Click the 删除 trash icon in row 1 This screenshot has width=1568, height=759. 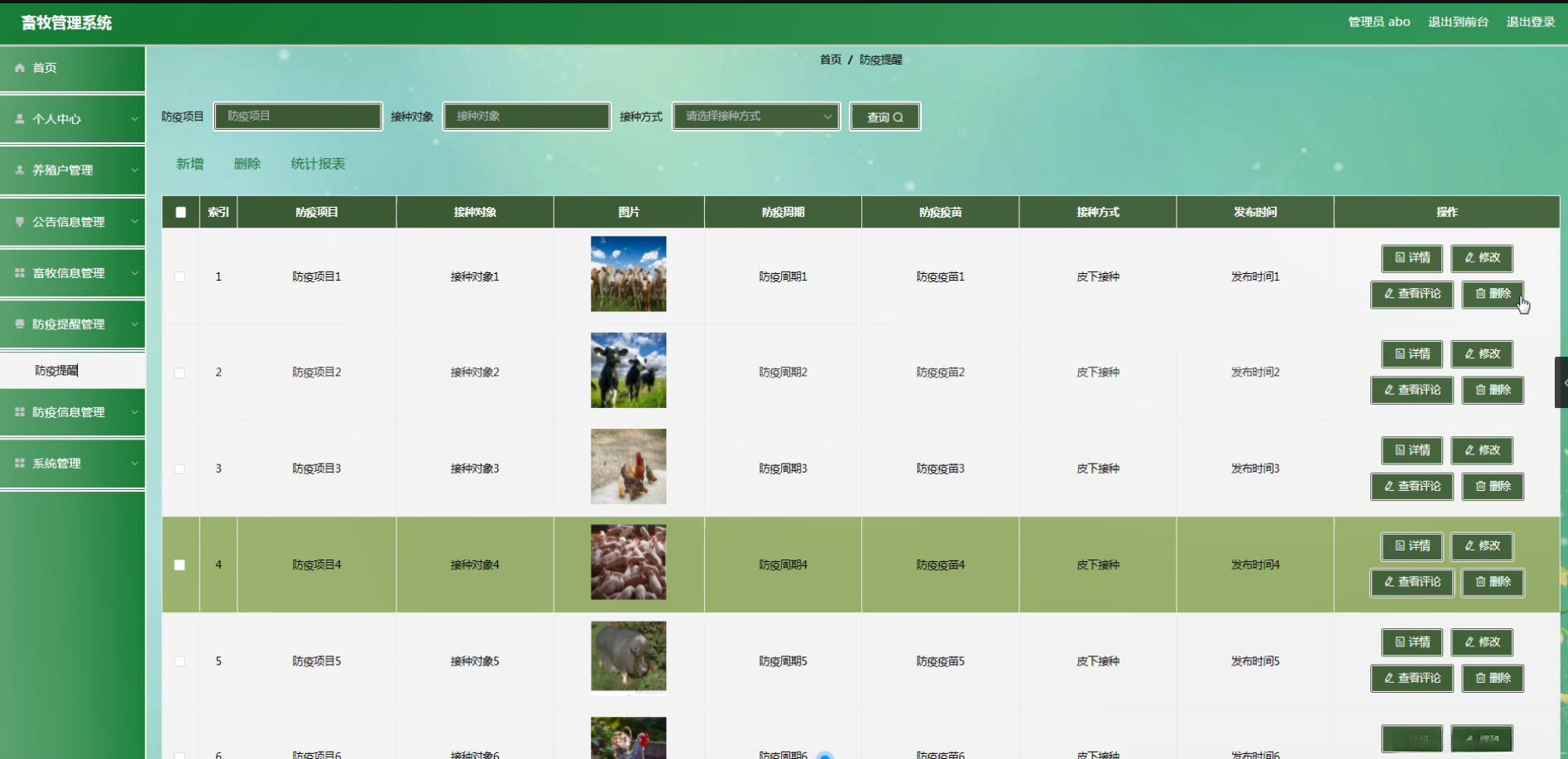1480,294
